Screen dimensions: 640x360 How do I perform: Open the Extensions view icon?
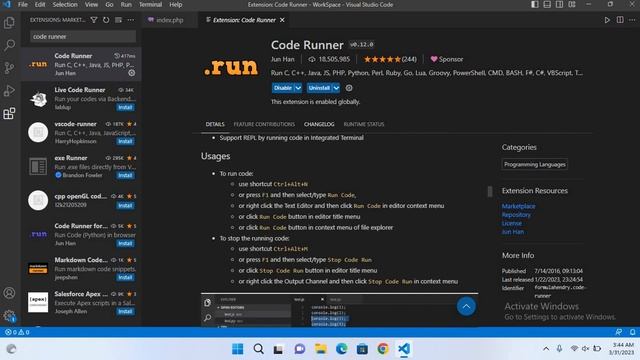9,113
